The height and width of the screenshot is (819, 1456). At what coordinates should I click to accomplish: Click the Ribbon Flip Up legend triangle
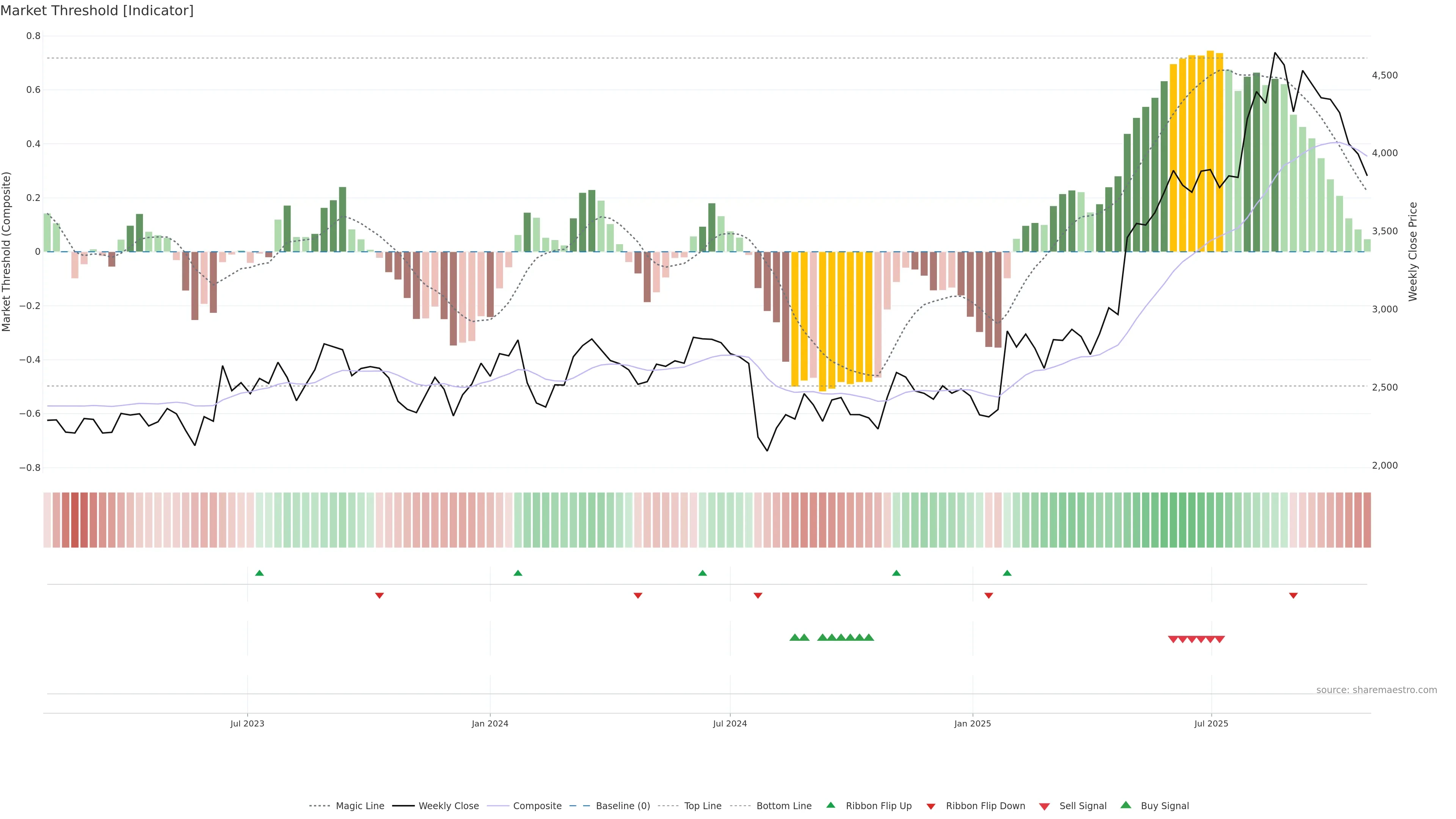point(830,805)
